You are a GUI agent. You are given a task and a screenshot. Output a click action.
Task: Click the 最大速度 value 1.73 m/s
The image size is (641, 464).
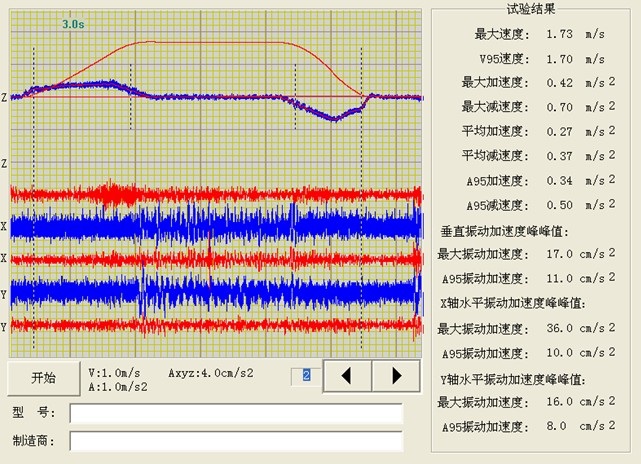click(562, 34)
